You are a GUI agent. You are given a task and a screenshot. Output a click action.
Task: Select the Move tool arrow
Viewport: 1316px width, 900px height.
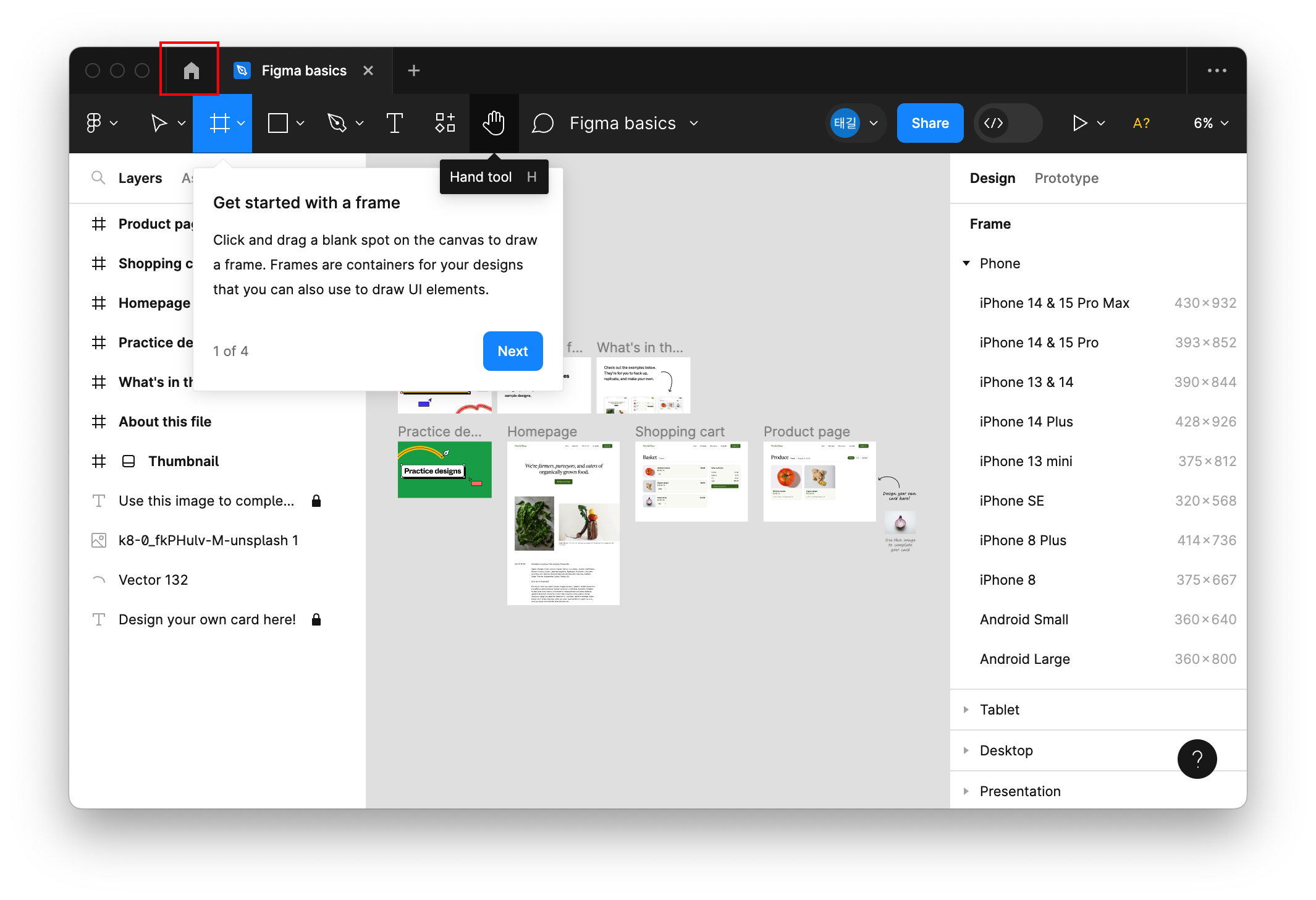159,123
